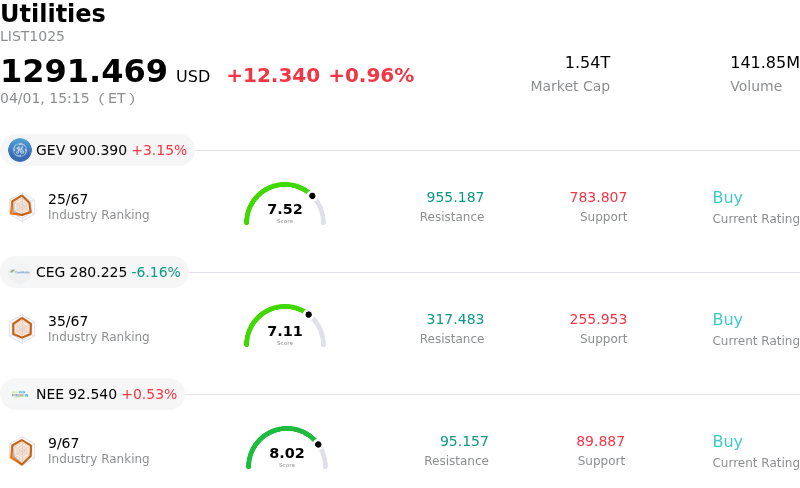Image resolution: width=800 pixels, height=488 pixels.
Task: Click CEG industry ranking hexagon icon
Action: coord(21,328)
